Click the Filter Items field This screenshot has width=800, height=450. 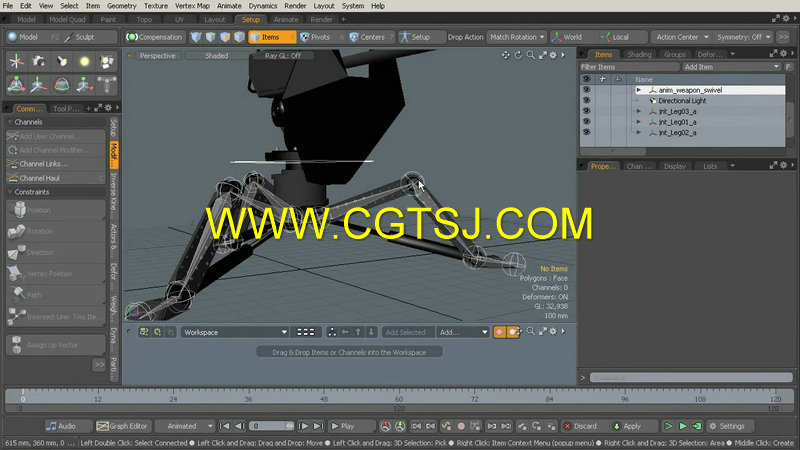(x=629, y=67)
